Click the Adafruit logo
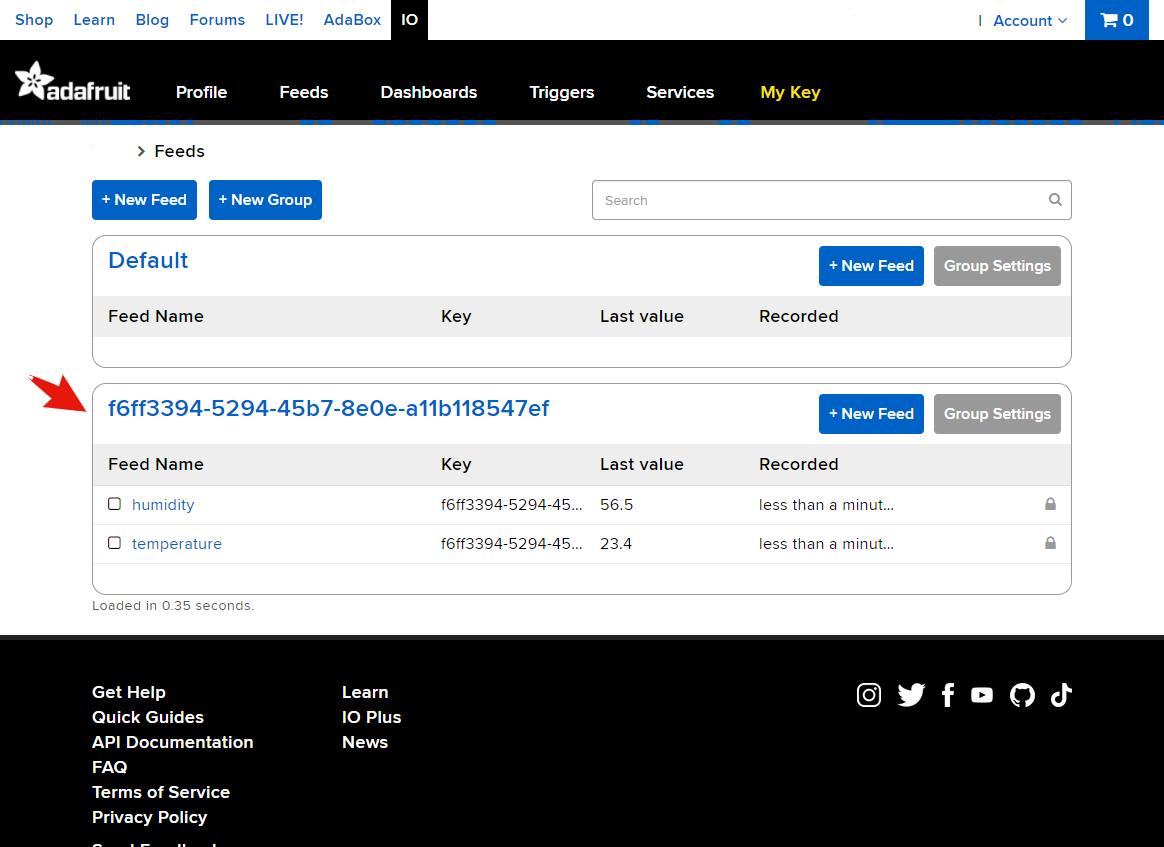Viewport: 1164px width, 847px height. coord(73,82)
